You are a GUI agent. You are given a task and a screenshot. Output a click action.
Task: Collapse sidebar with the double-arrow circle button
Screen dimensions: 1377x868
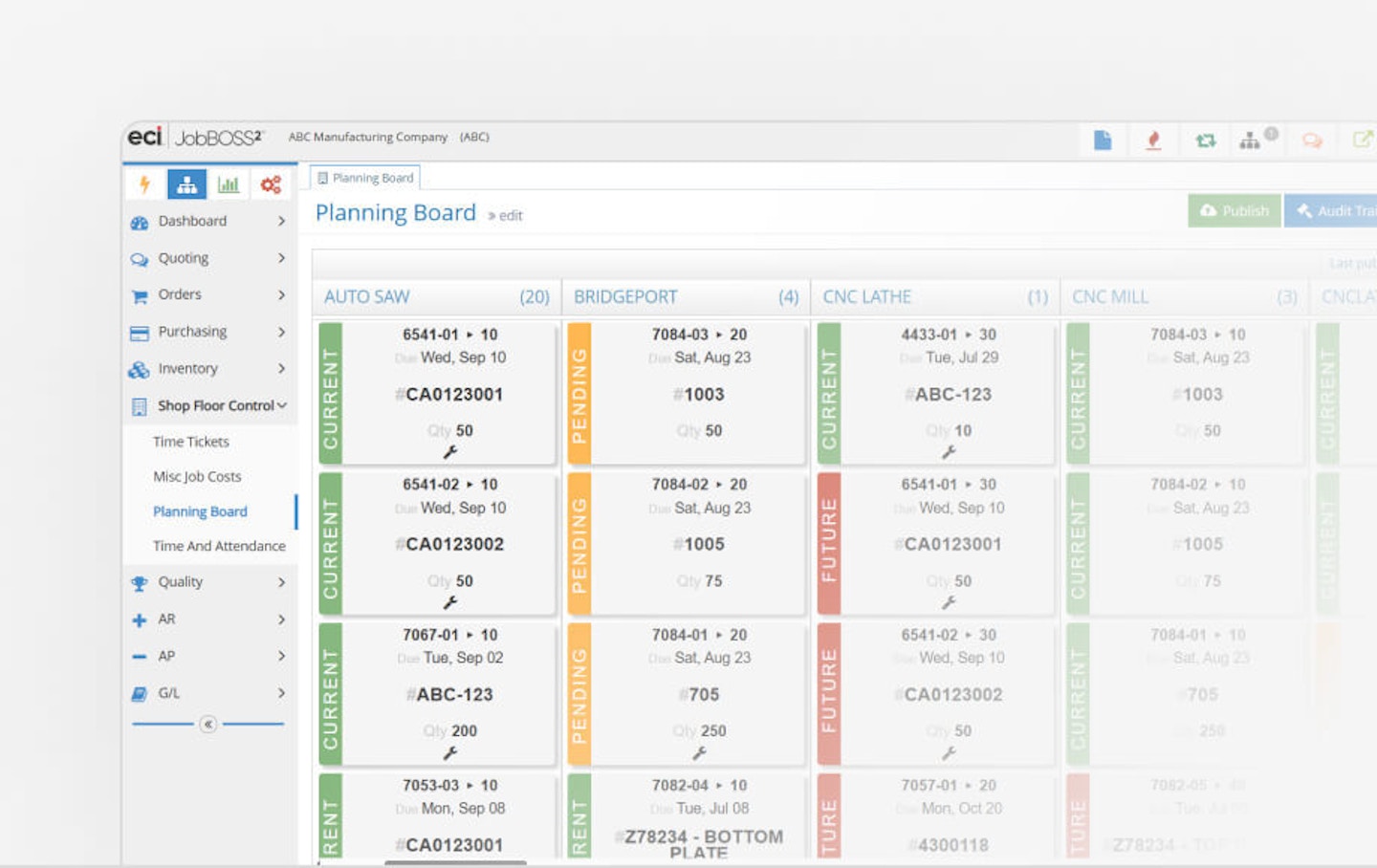(208, 724)
